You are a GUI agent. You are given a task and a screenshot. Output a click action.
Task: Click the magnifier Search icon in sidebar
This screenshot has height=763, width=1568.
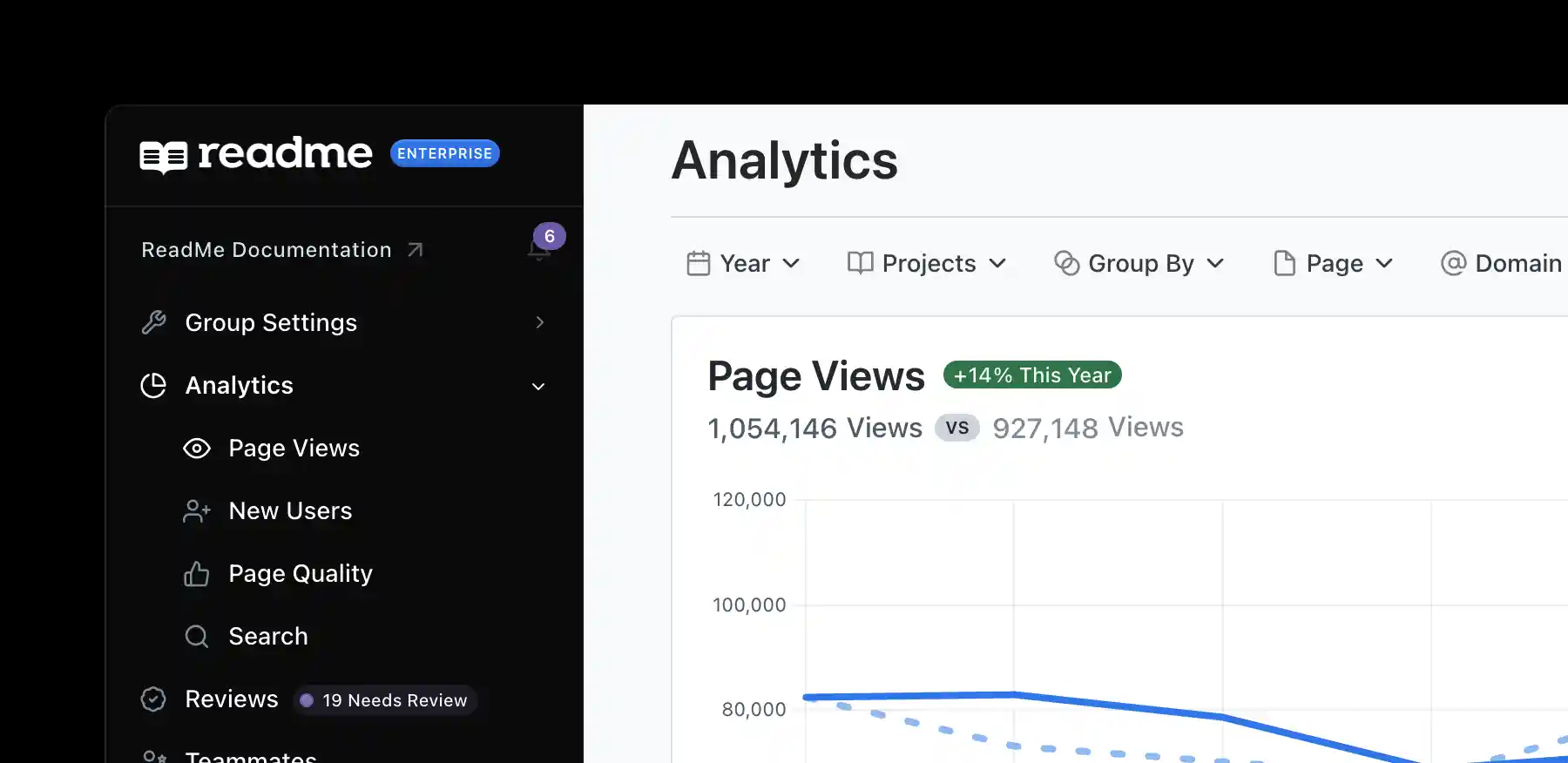click(x=197, y=636)
